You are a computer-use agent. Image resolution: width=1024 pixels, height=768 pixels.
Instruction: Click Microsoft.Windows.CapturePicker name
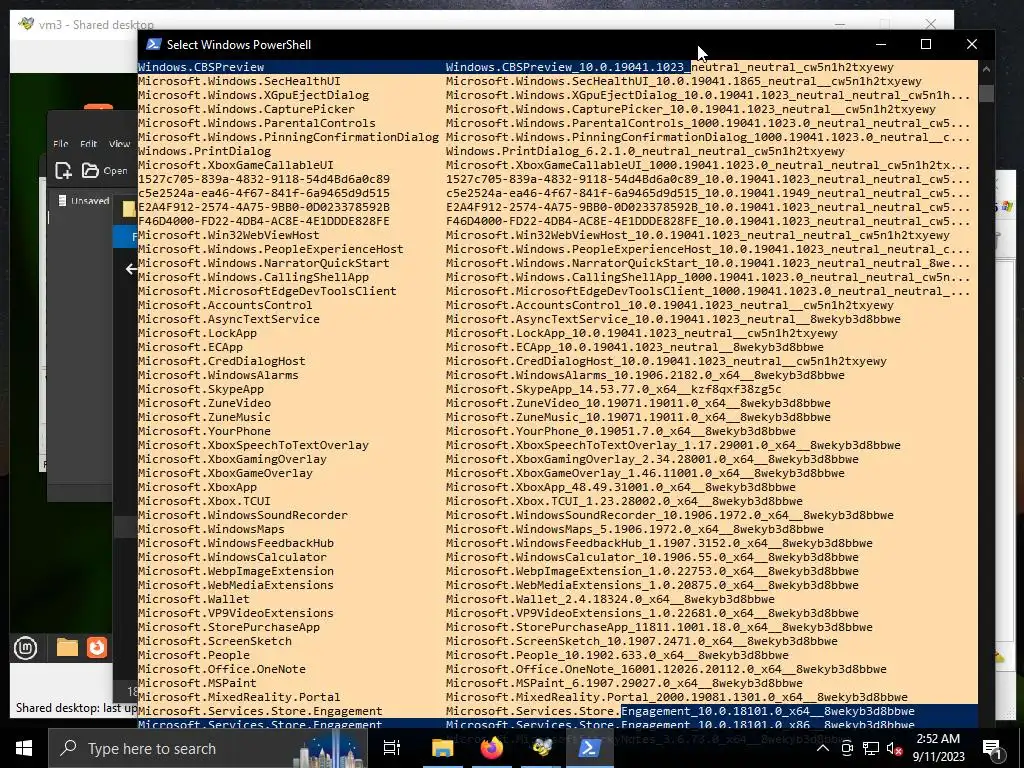coord(246,109)
